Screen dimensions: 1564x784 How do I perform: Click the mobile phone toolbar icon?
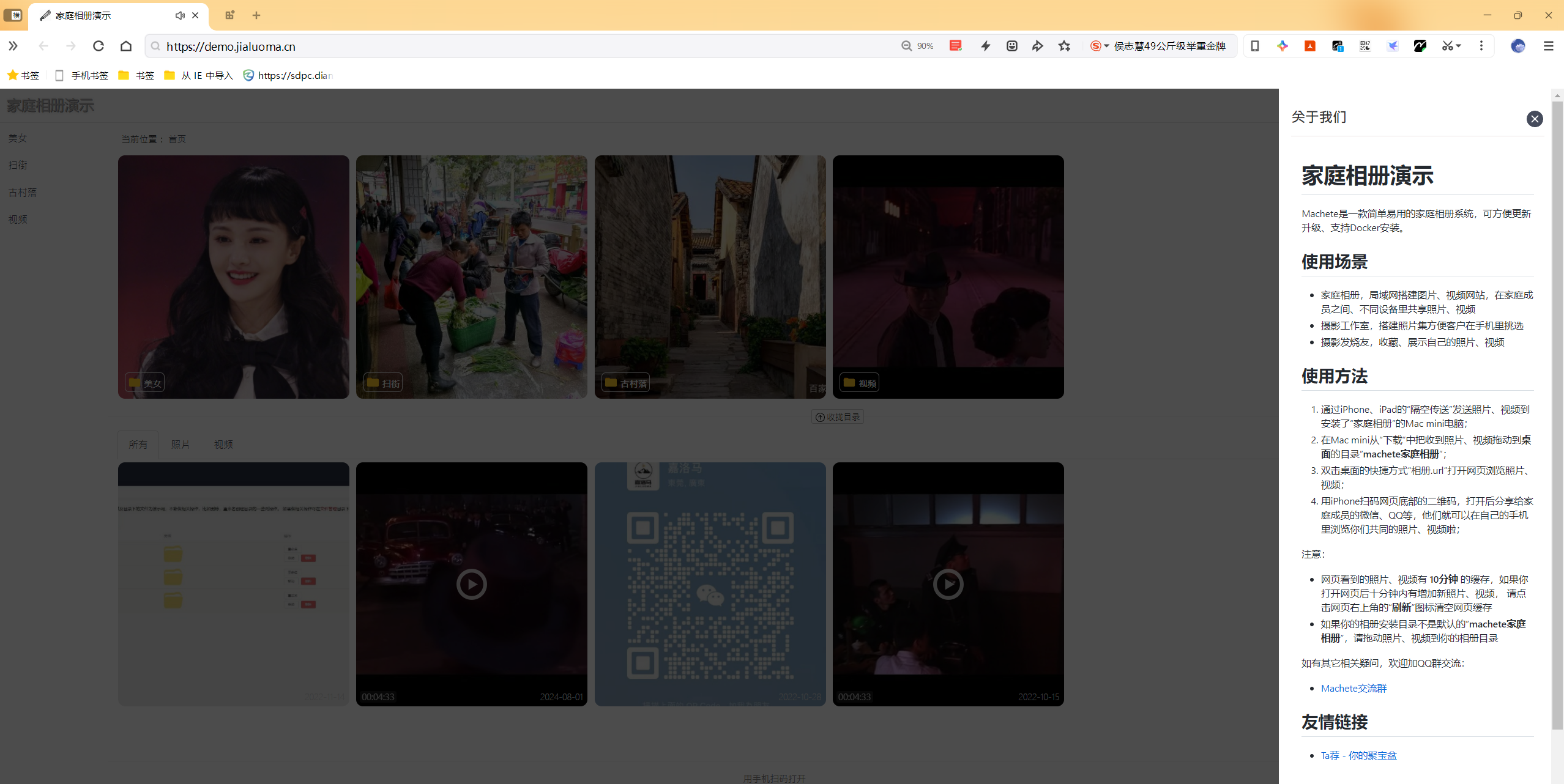point(1254,46)
